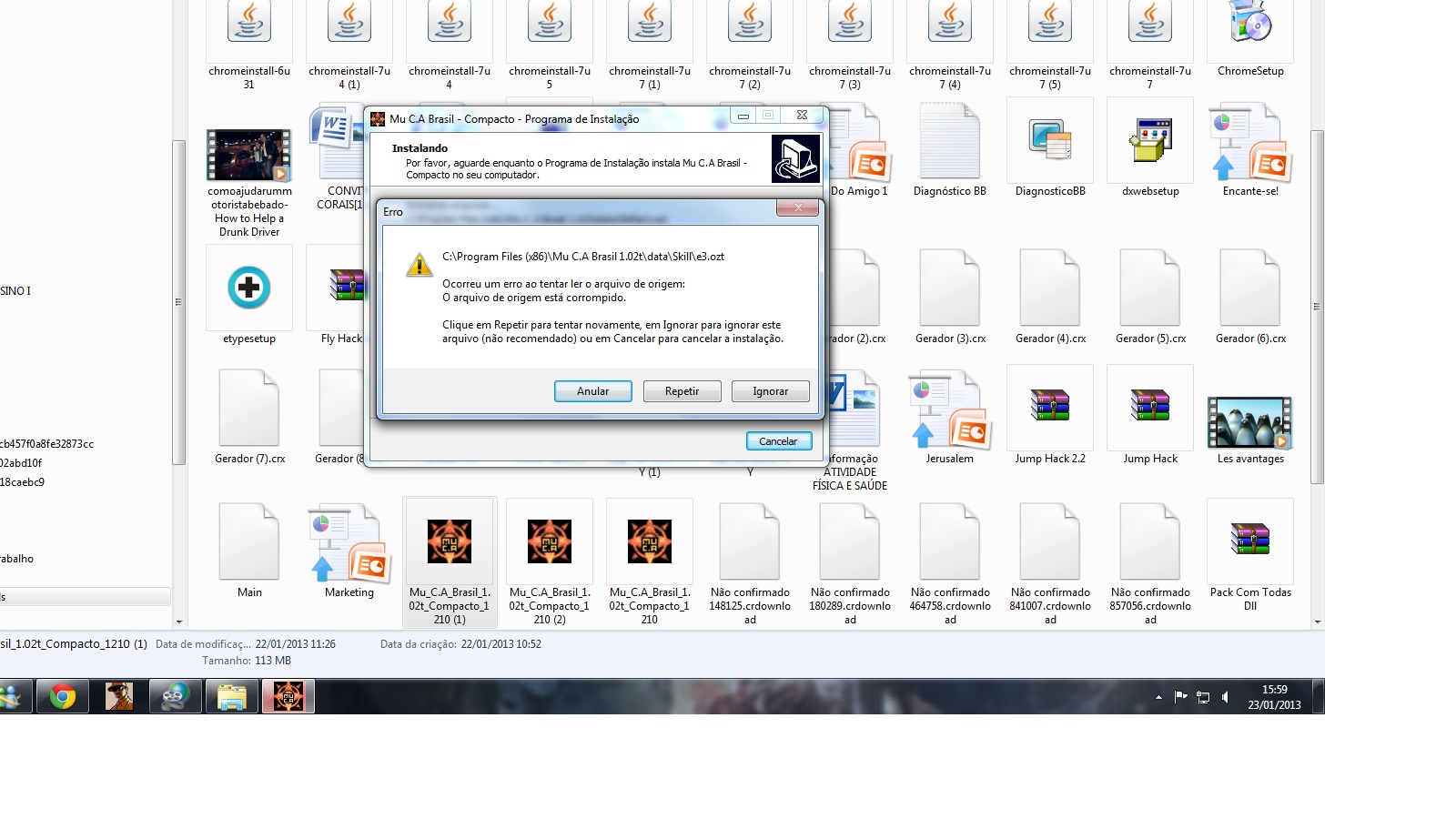1456x819 pixels.
Task: Click the volume speaker icon in tray
Action: (x=1226, y=697)
